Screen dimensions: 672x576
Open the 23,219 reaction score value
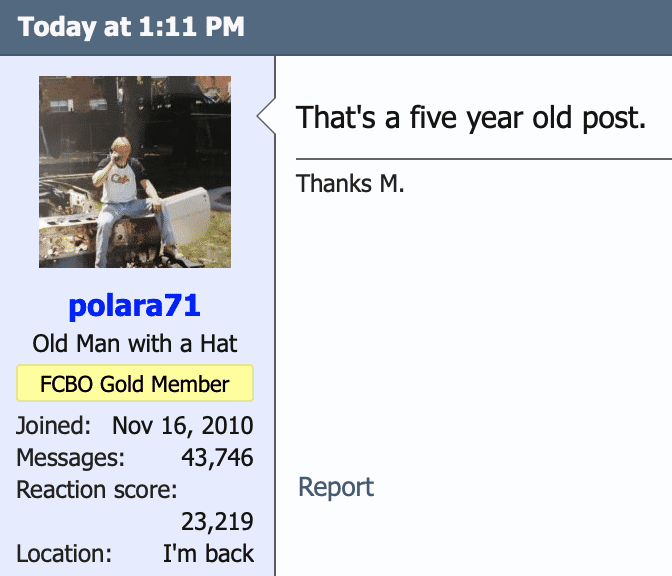coord(216,521)
